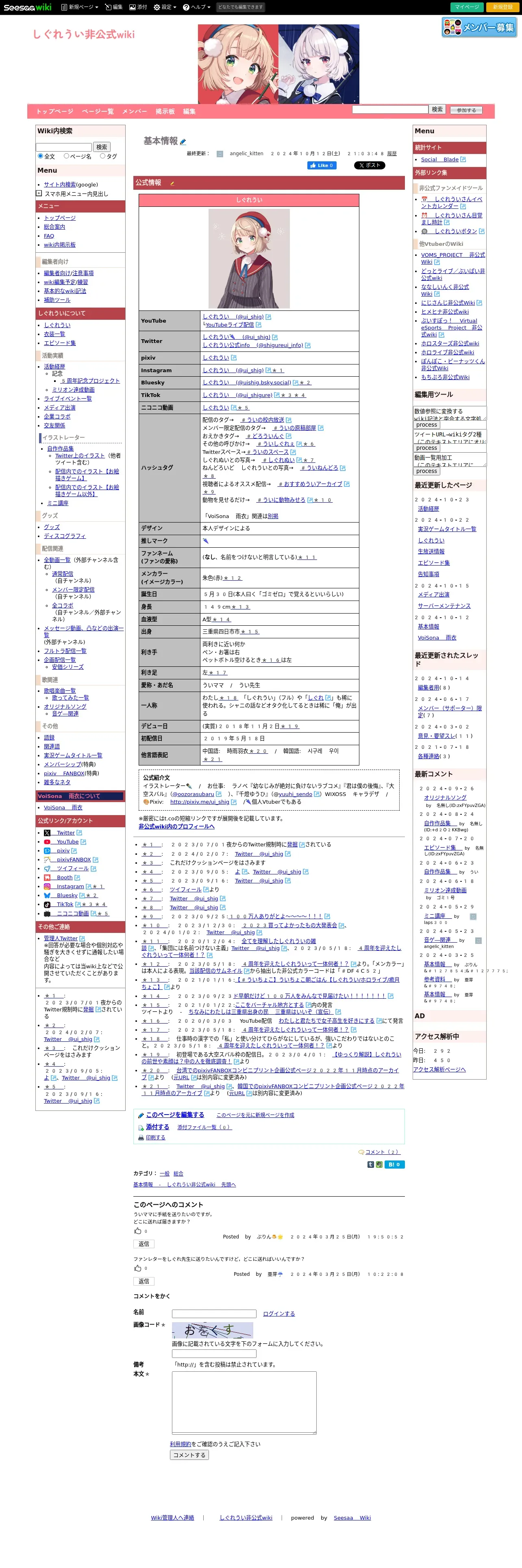Click 編集 in the top black toolbar
The width and height of the screenshot is (522, 1568).
coord(113,7)
